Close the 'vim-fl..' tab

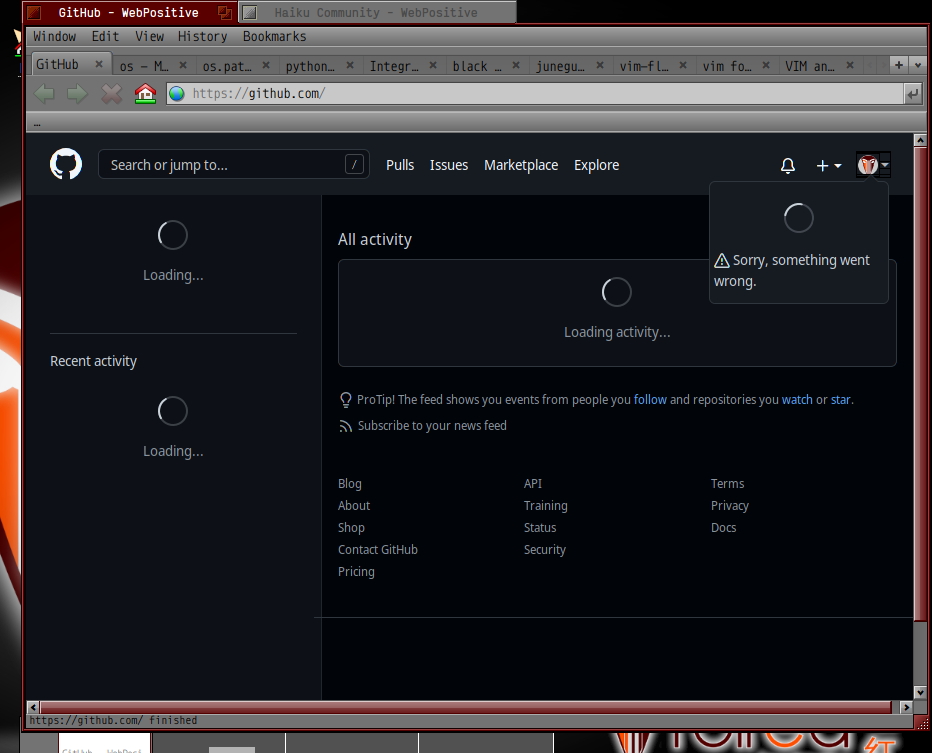683,65
